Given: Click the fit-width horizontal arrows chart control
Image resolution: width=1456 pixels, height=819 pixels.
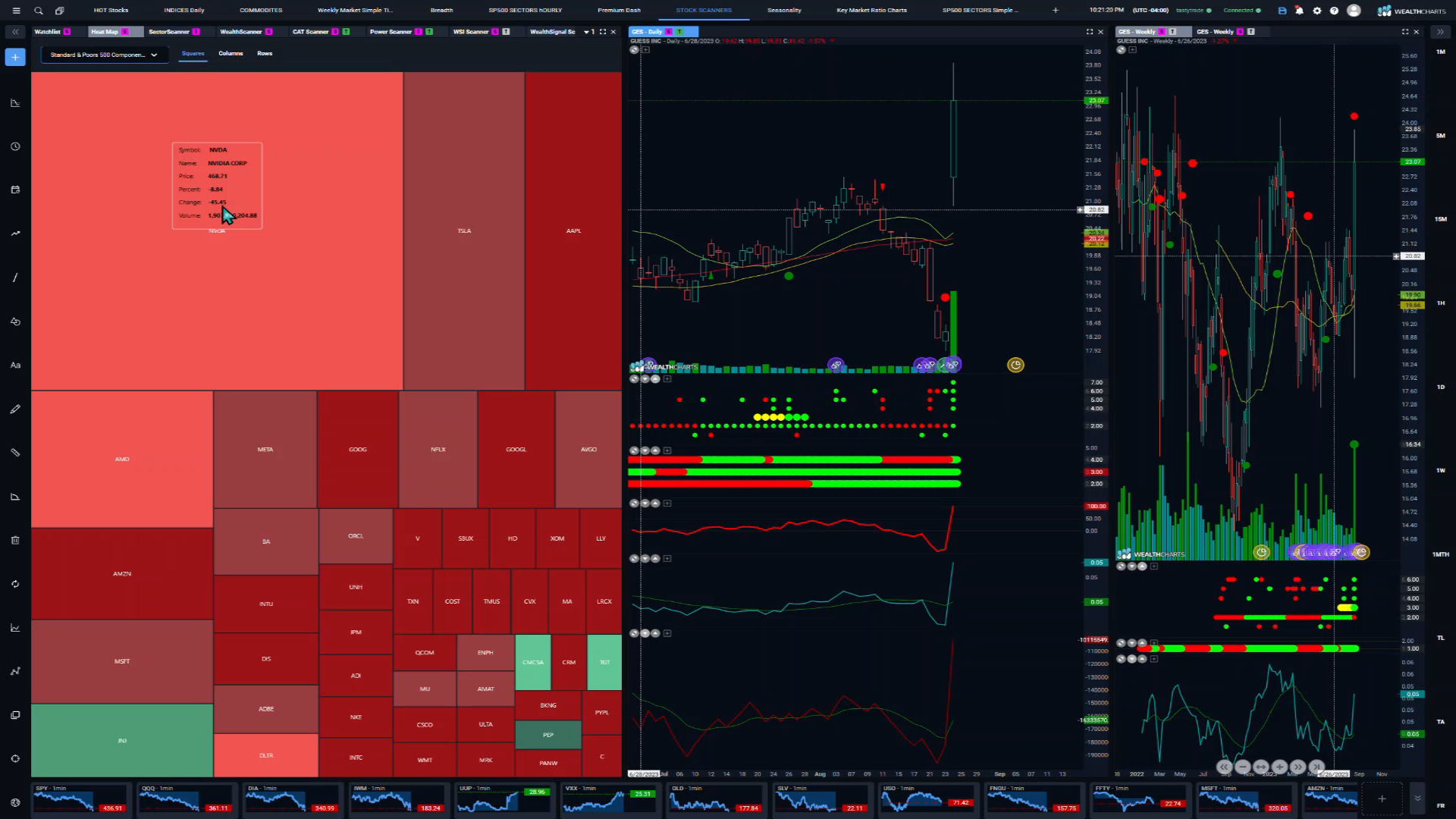Looking at the screenshot, I should click(x=1261, y=767).
